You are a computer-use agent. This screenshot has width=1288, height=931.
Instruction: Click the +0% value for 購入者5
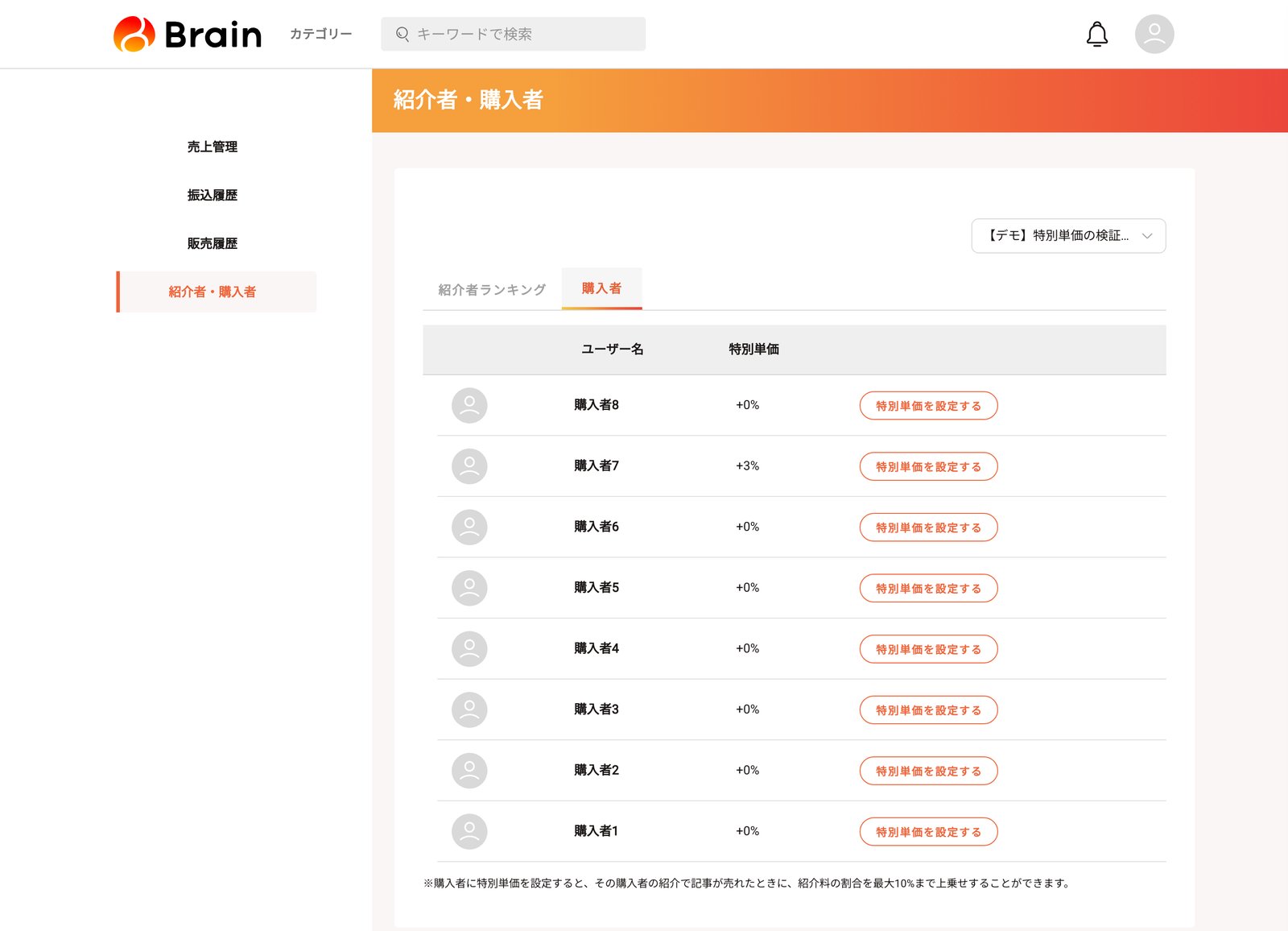(x=747, y=587)
